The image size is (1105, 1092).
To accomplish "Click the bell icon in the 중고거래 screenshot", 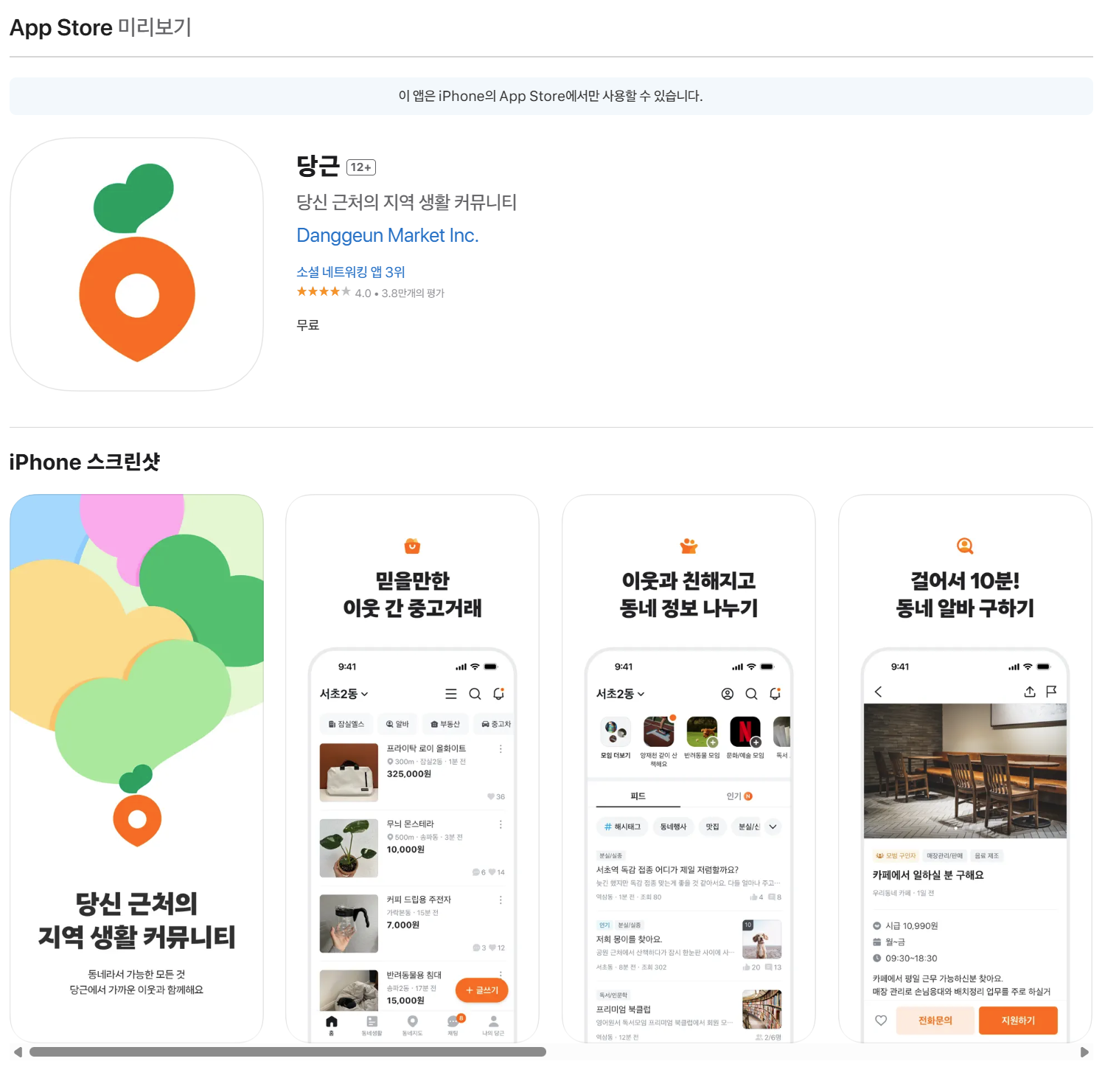I will point(498,694).
